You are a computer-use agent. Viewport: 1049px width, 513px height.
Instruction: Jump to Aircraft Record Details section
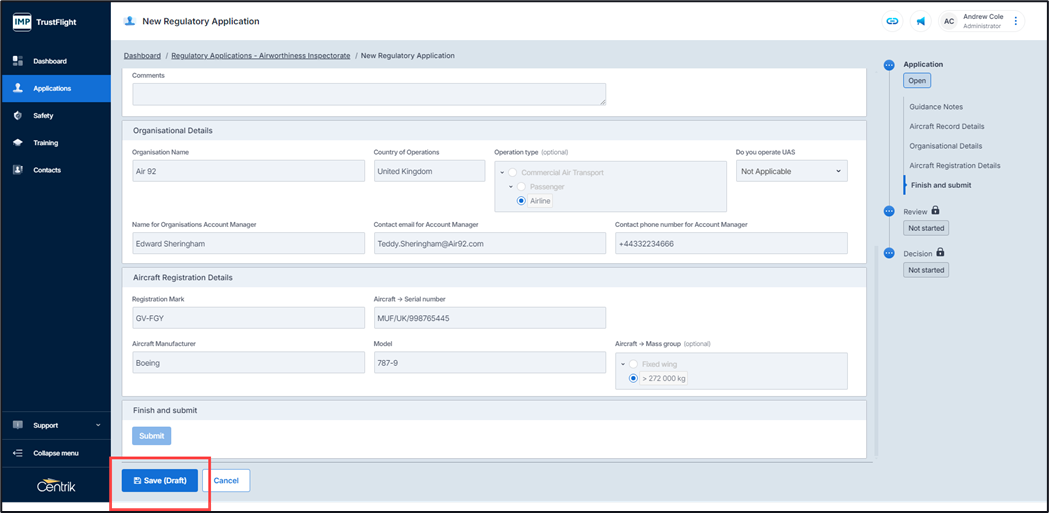click(946, 126)
